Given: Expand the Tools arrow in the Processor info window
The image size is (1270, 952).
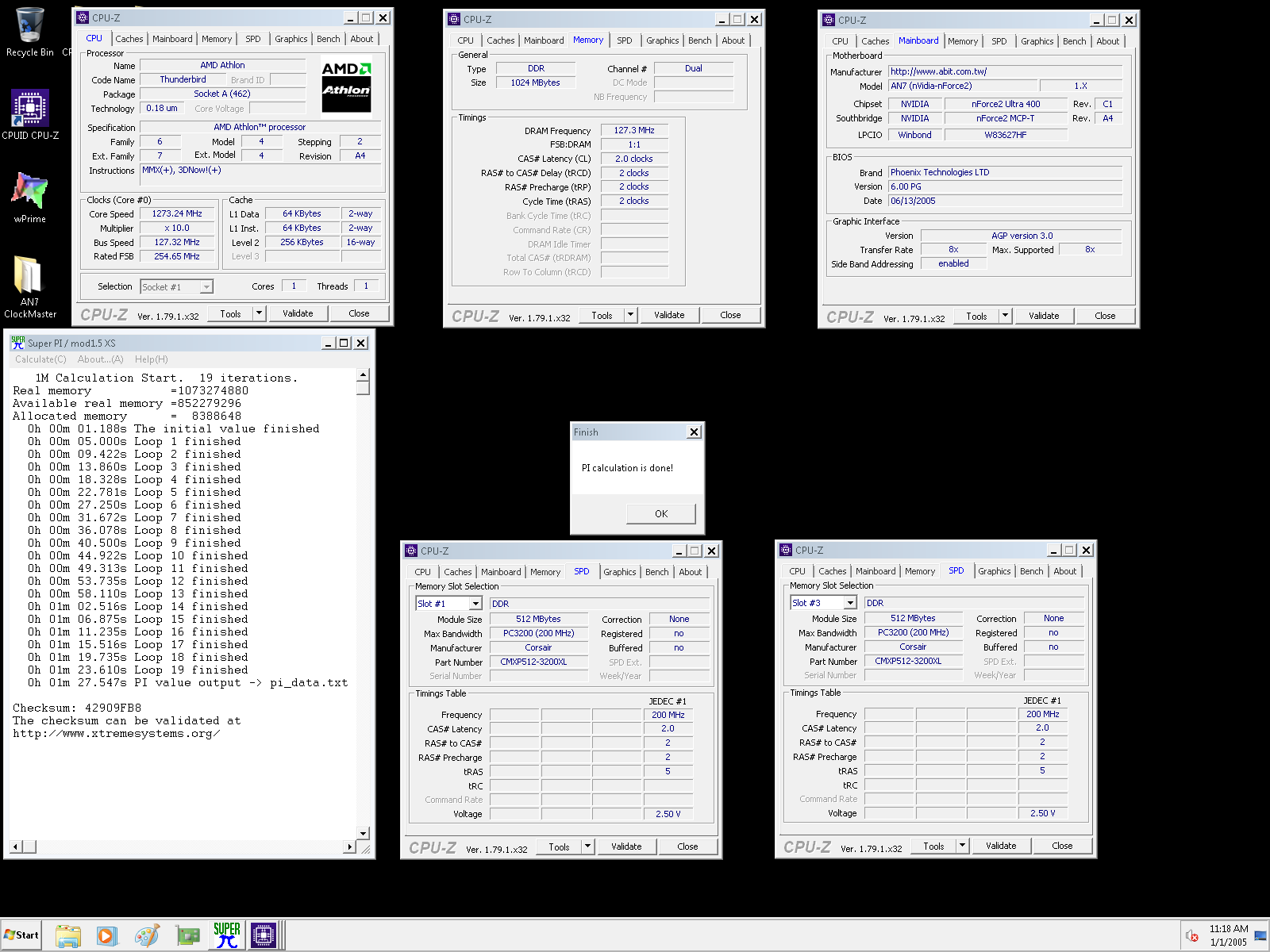Looking at the screenshot, I should (x=259, y=313).
